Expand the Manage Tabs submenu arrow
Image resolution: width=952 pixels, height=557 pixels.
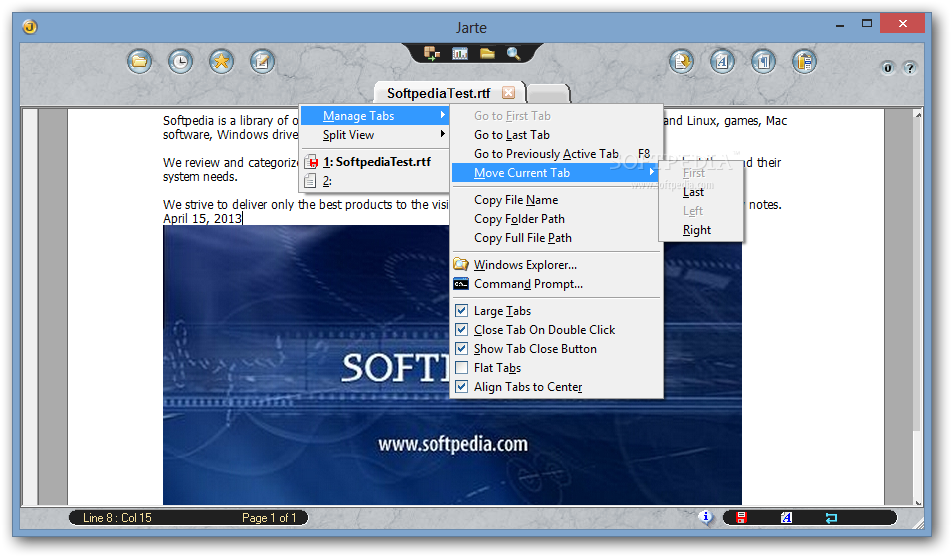coord(443,115)
